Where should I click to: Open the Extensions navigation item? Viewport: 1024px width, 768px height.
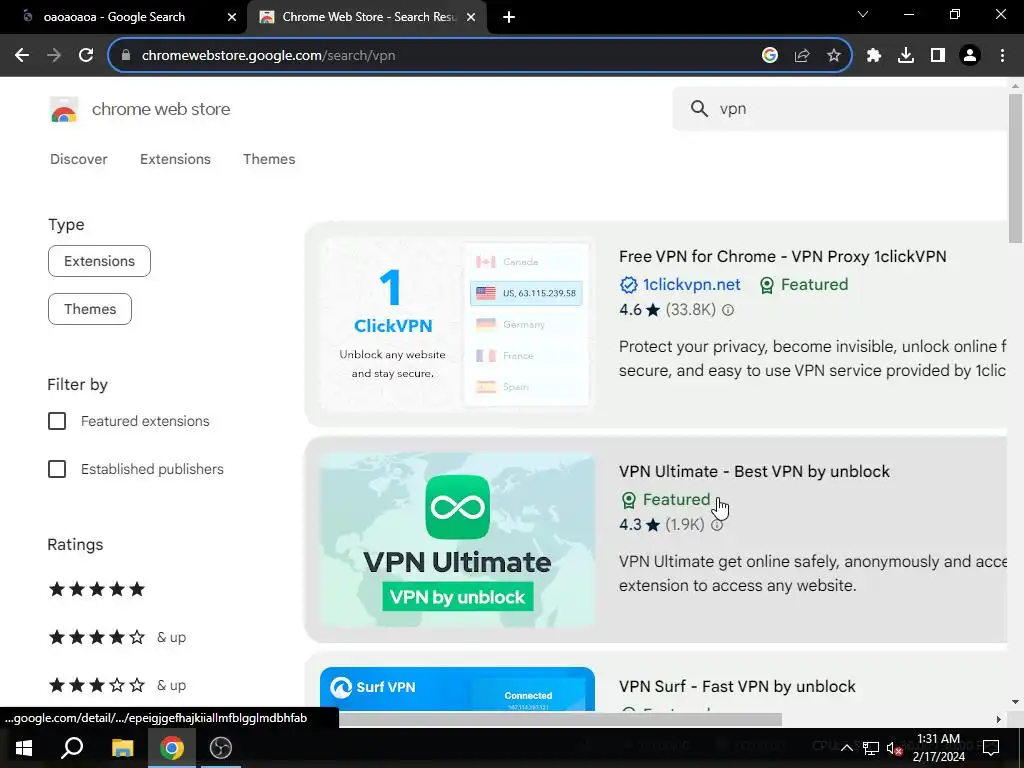coord(175,159)
